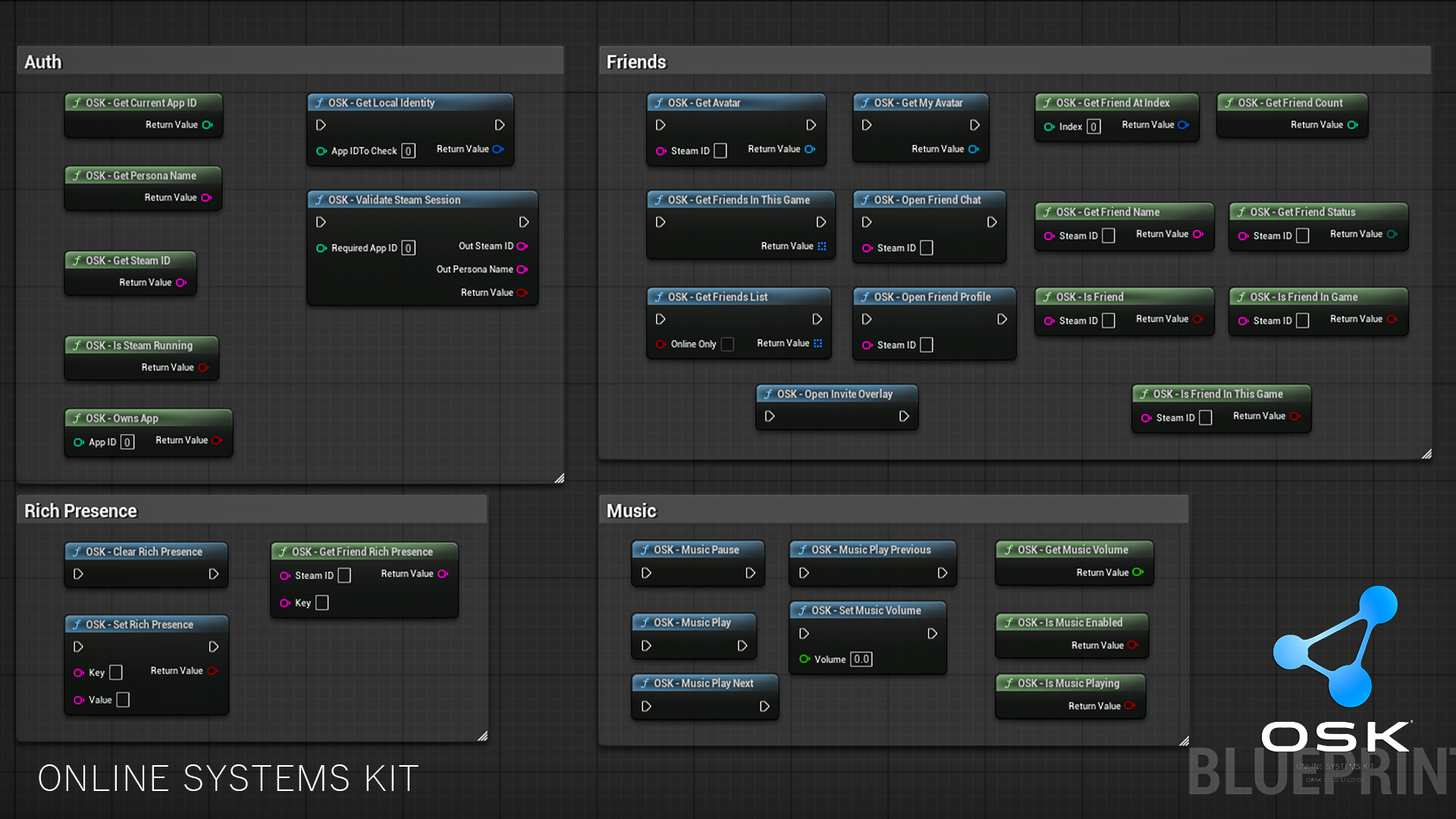This screenshot has height=819, width=1456.
Task: Click exec pin on OSK - Open Invite Overlay
Action: [770, 416]
